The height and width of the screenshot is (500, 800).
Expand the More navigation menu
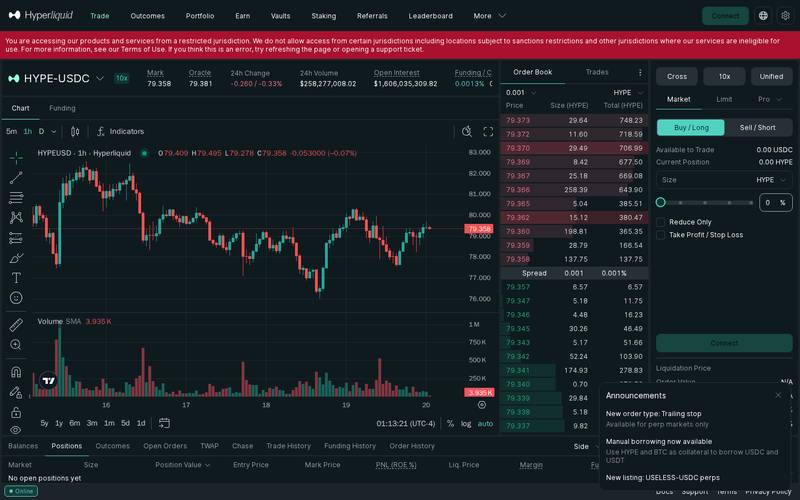(489, 16)
